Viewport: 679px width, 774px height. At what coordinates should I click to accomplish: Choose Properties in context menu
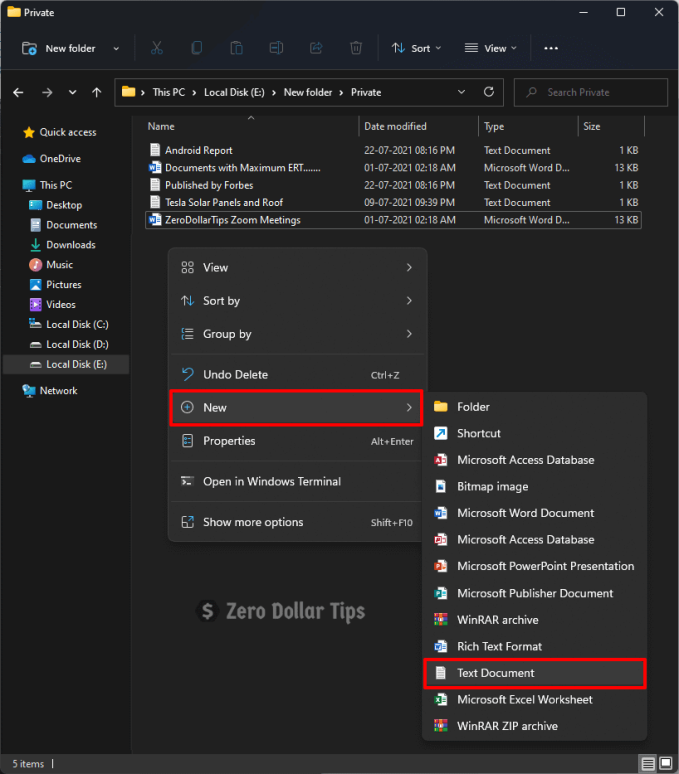(x=229, y=441)
